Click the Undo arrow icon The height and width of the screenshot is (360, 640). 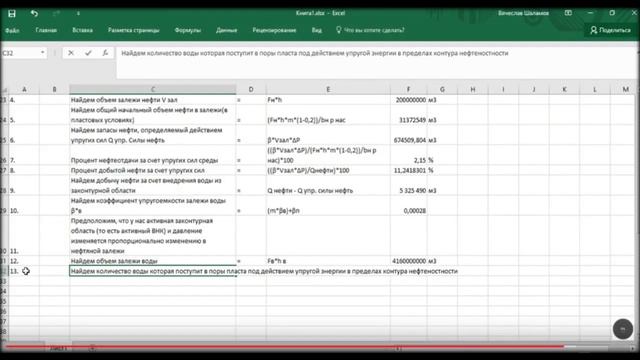tap(34, 13)
